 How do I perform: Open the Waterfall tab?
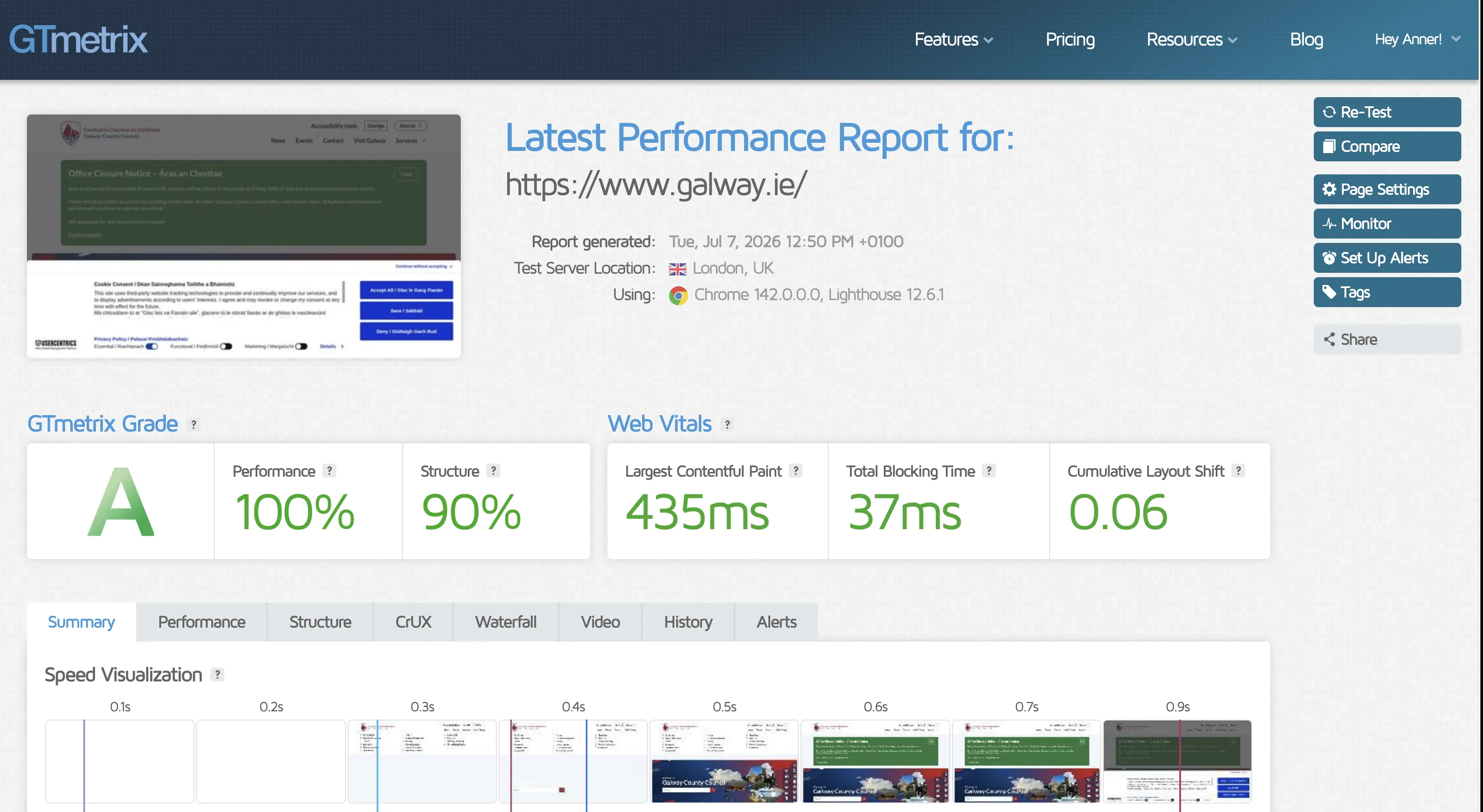click(505, 622)
